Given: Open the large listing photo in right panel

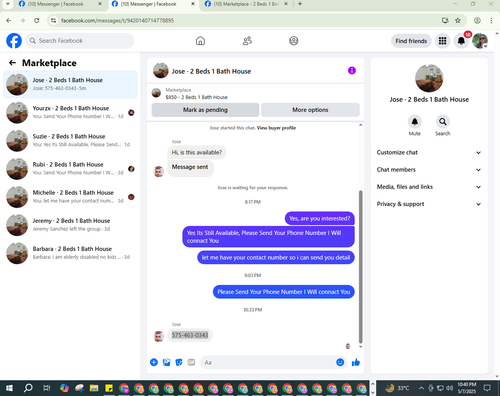Looking at the screenshot, I should tap(429, 78).
